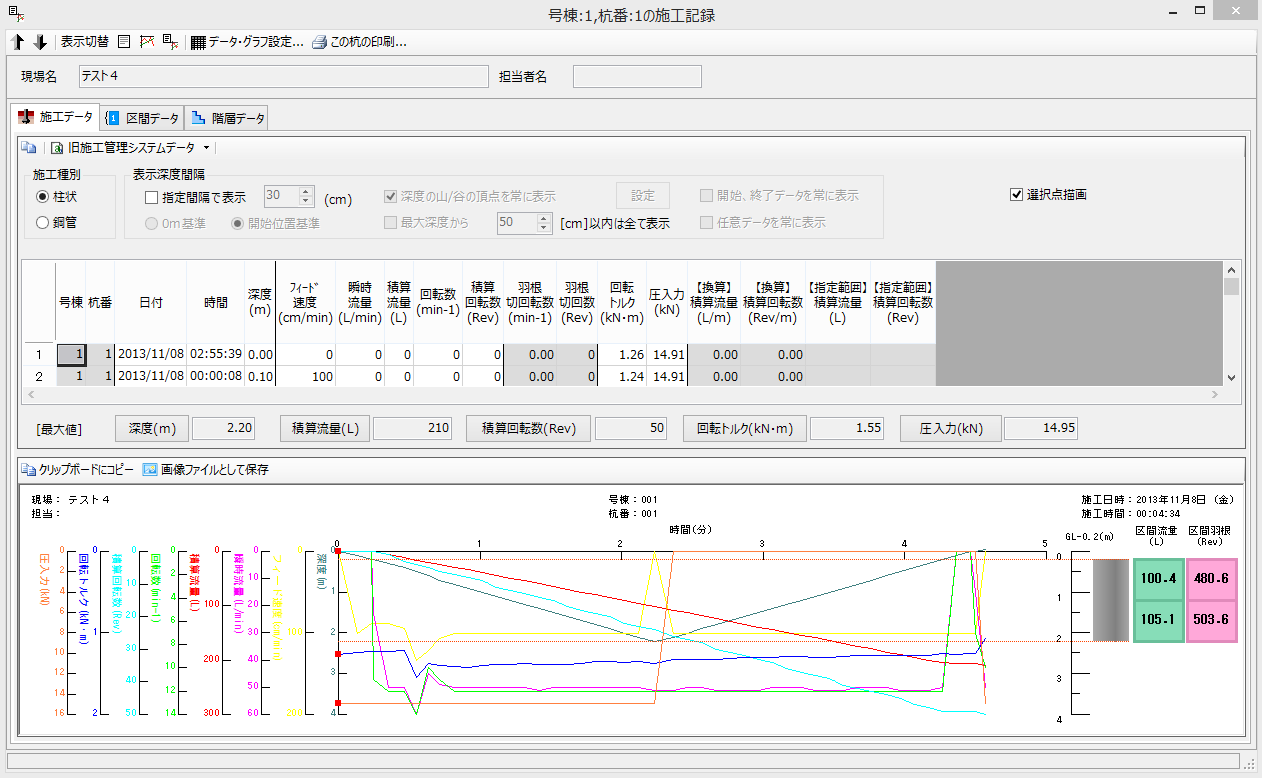The image size is (1262, 778).
Task: Click the interval 30 cm spinner
Action: click(290, 196)
